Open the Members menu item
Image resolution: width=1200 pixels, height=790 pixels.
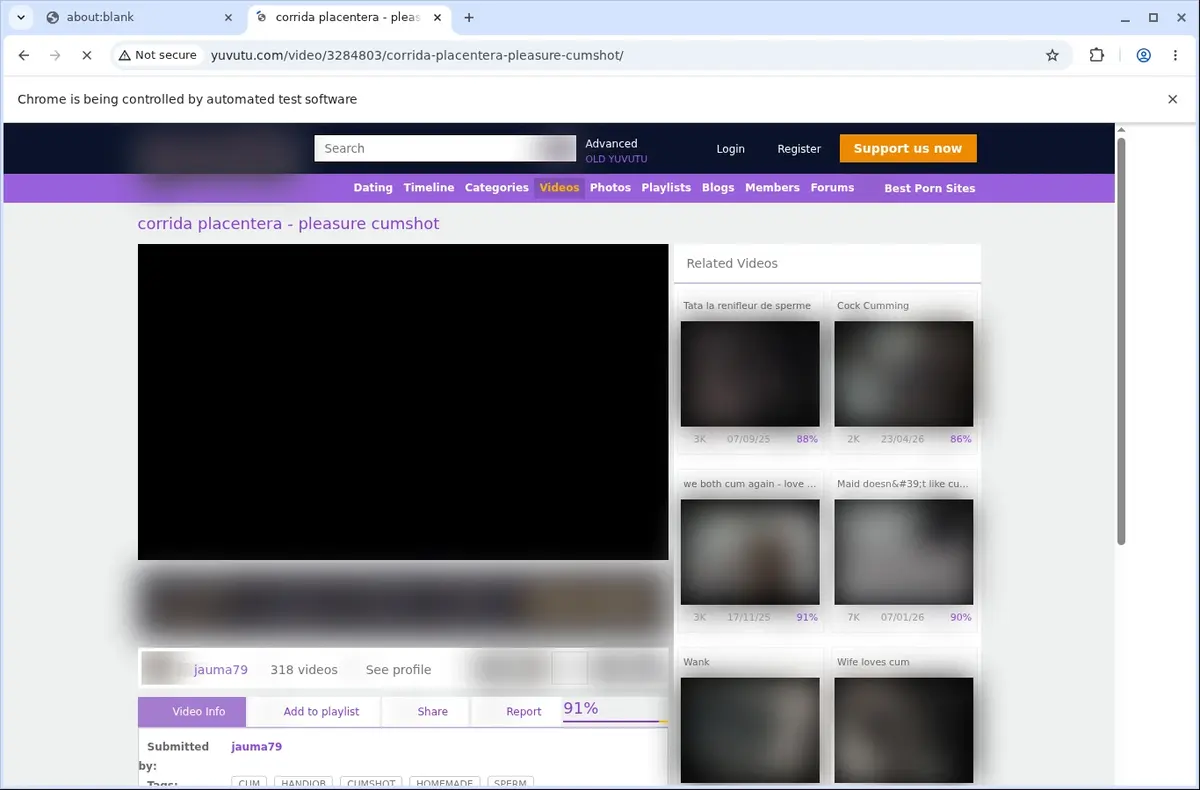click(772, 188)
